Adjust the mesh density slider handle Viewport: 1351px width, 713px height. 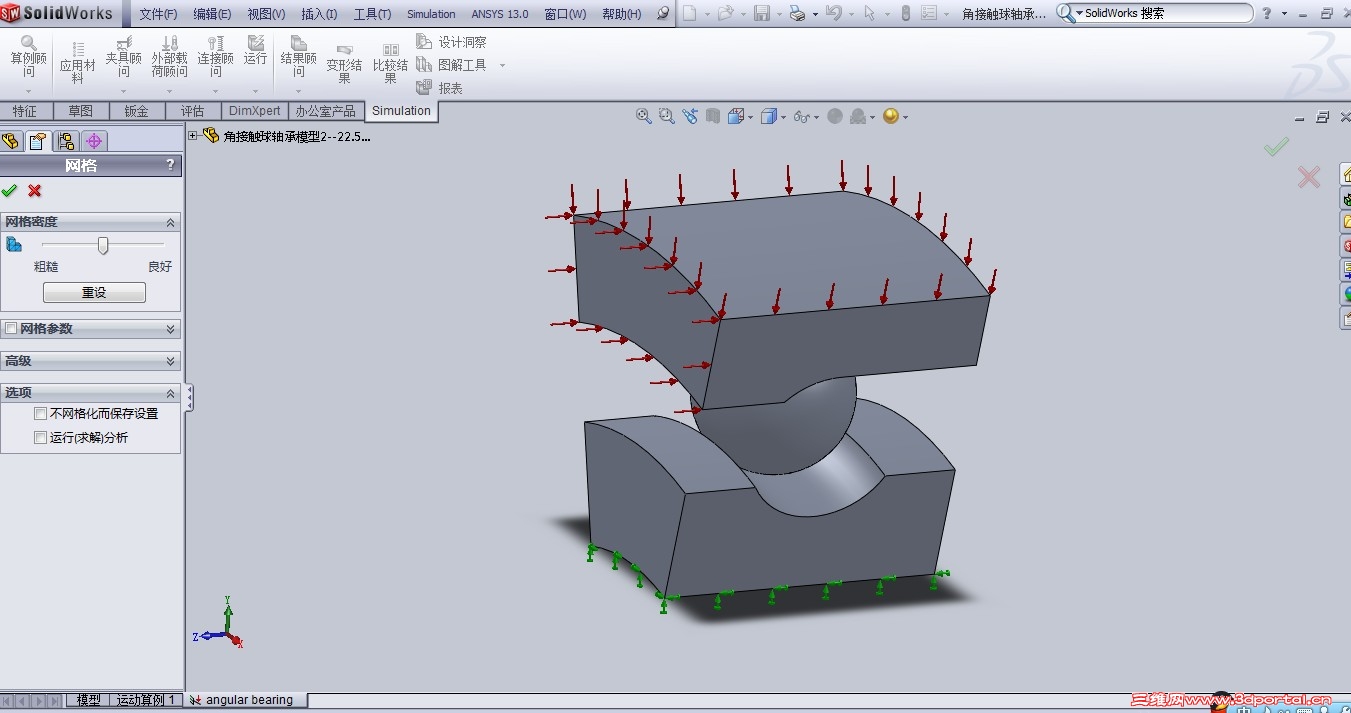click(x=103, y=245)
